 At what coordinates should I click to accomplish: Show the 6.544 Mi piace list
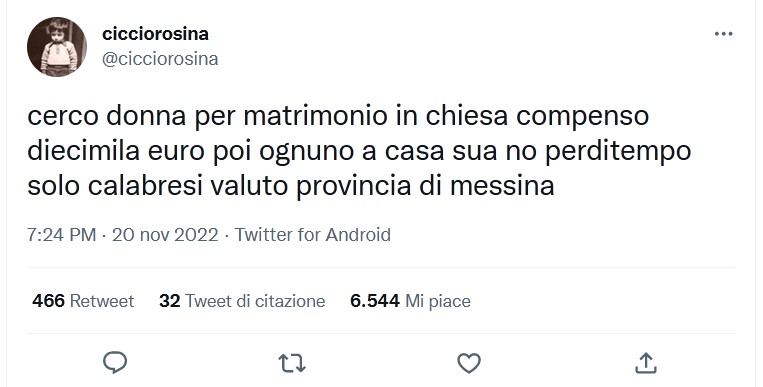pos(410,301)
